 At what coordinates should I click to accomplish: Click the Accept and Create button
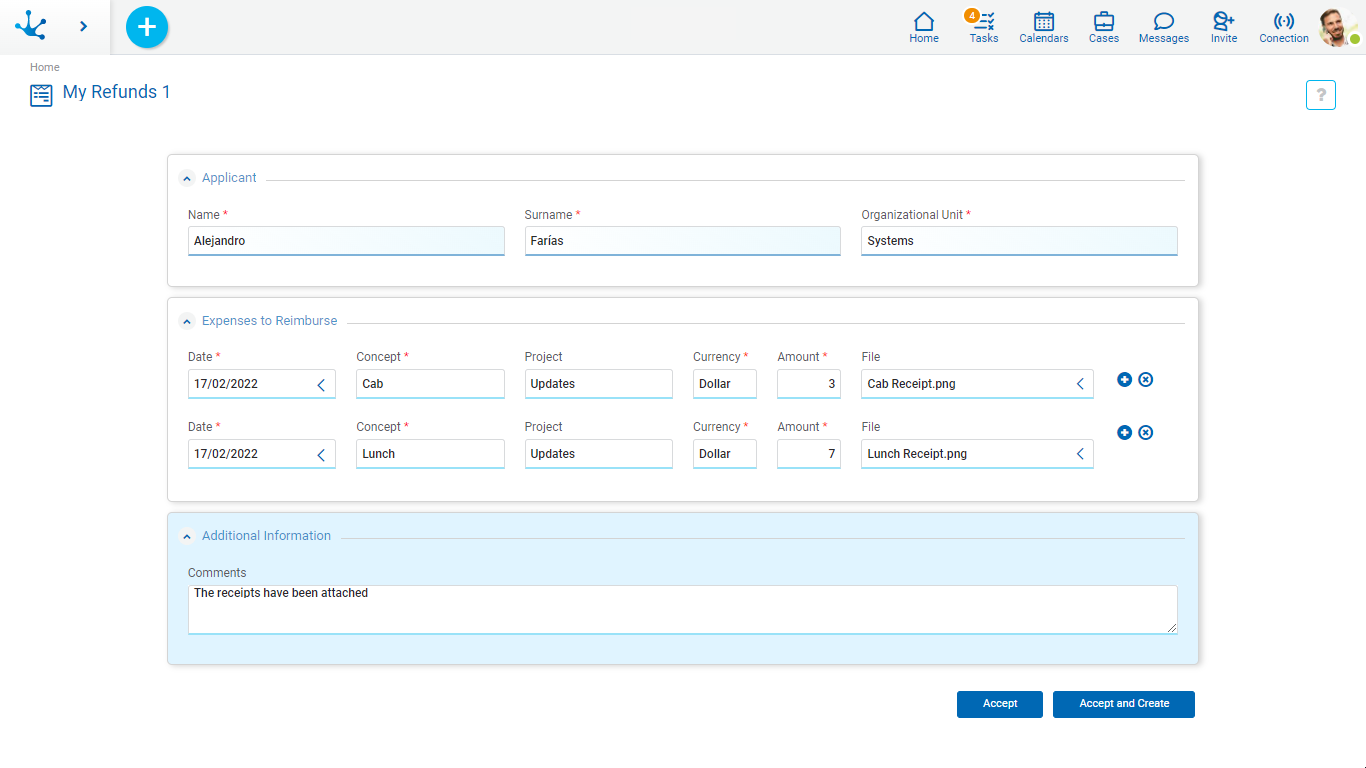point(1123,704)
